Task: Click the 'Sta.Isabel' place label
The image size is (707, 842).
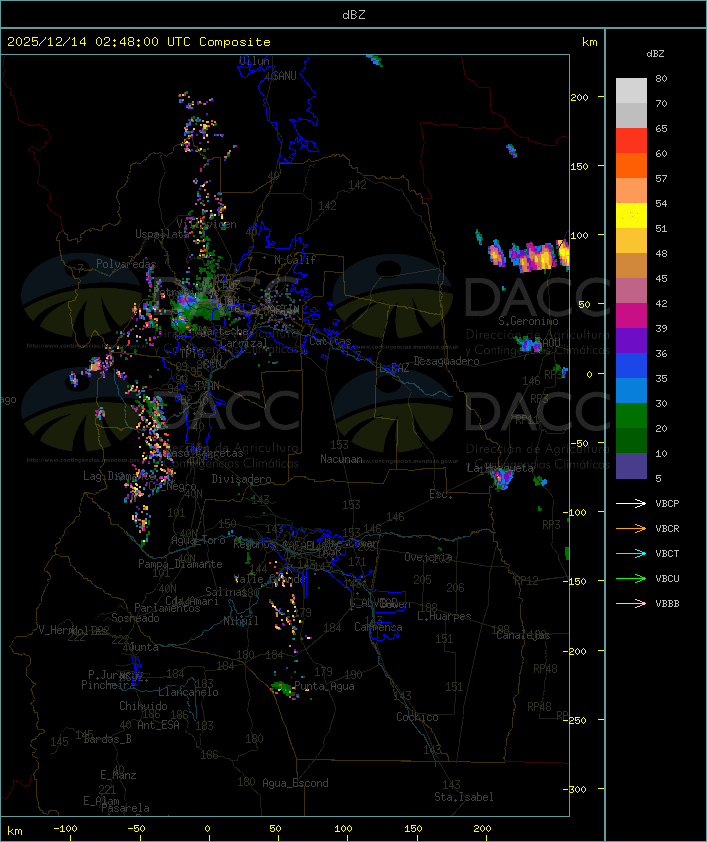Action: pyautogui.click(x=464, y=797)
